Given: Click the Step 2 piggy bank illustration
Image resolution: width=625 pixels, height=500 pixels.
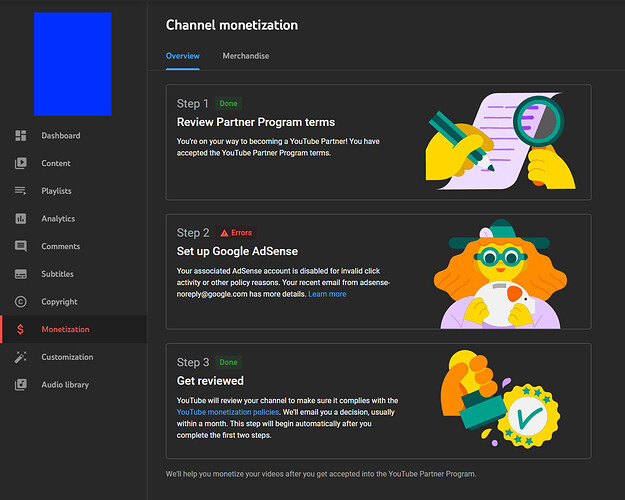Looking at the screenshot, I should (500, 274).
